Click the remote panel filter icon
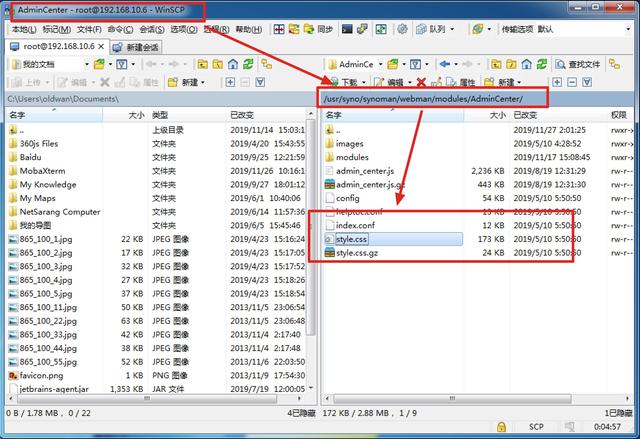640x439 pixels. [x=416, y=64]
